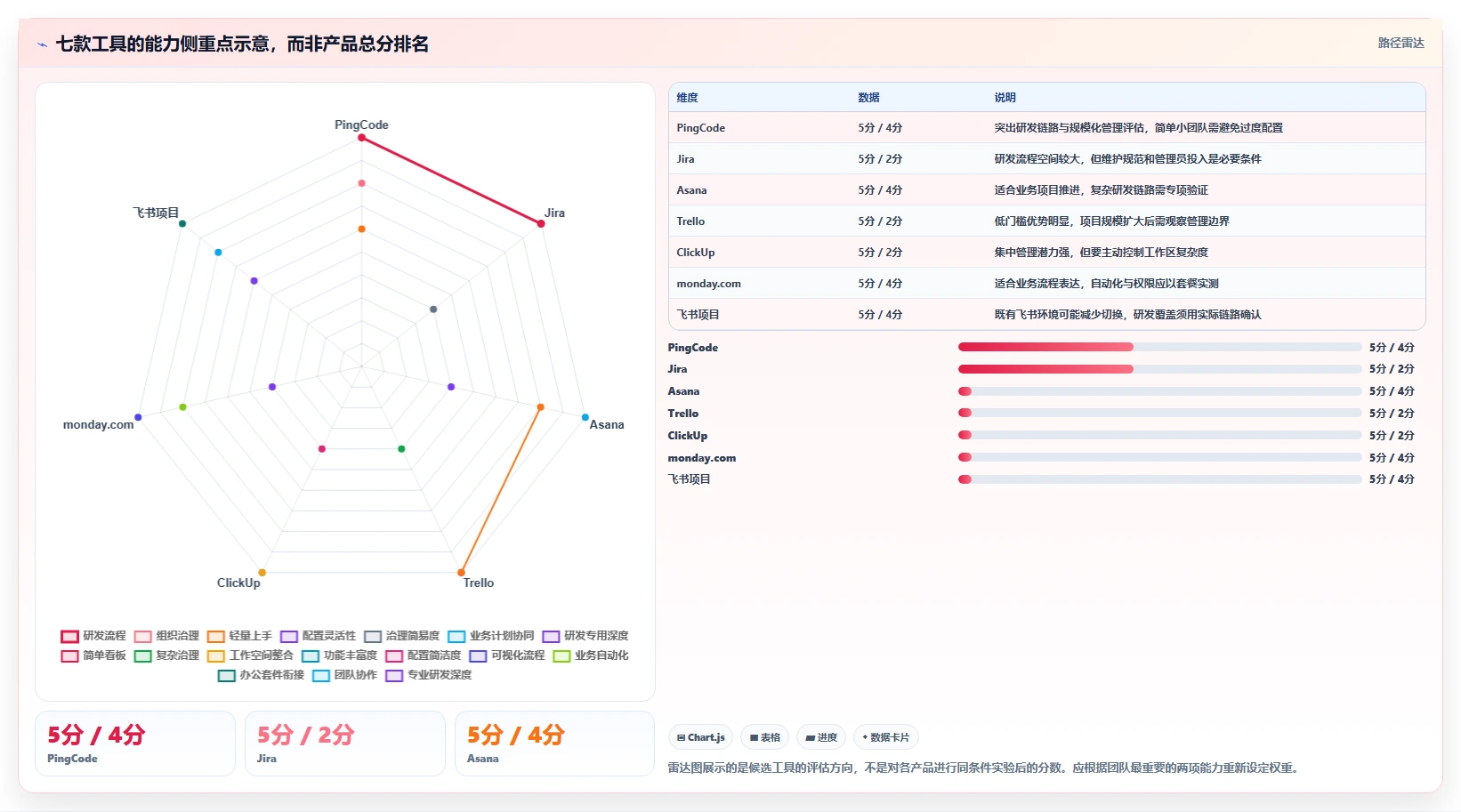Viewport: 1461px width, 812px height.
Task: Click the footnote starting 雷达图展示的是候选工具
Action: tap(986, 768)
